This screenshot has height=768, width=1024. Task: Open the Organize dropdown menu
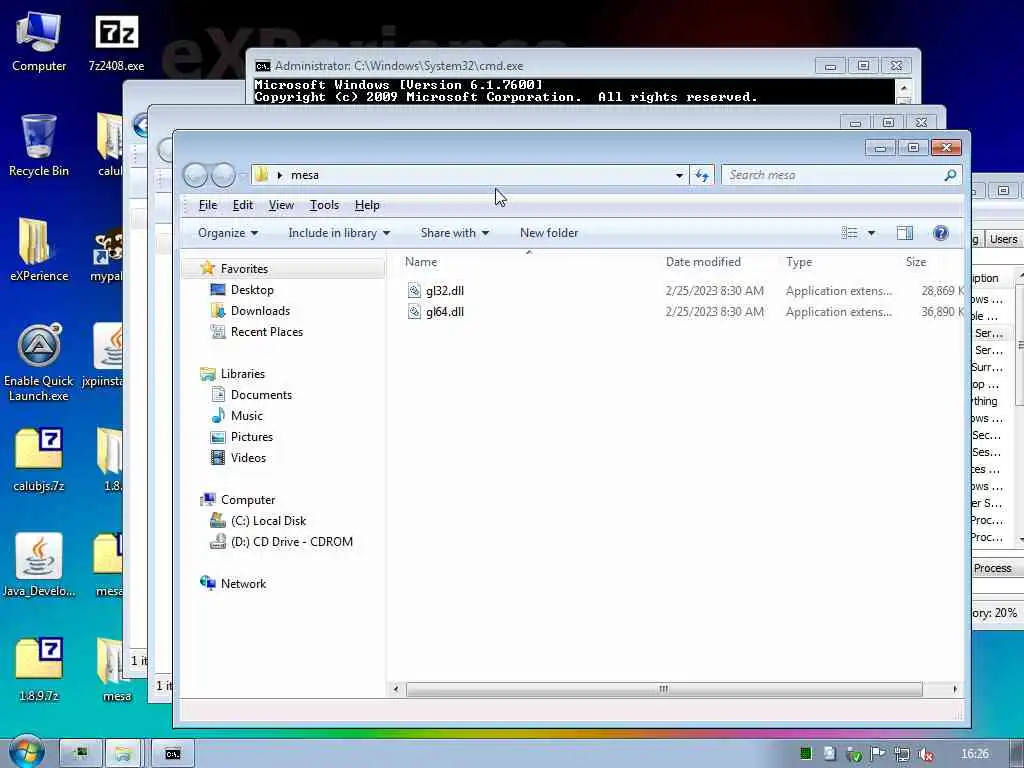227,233
